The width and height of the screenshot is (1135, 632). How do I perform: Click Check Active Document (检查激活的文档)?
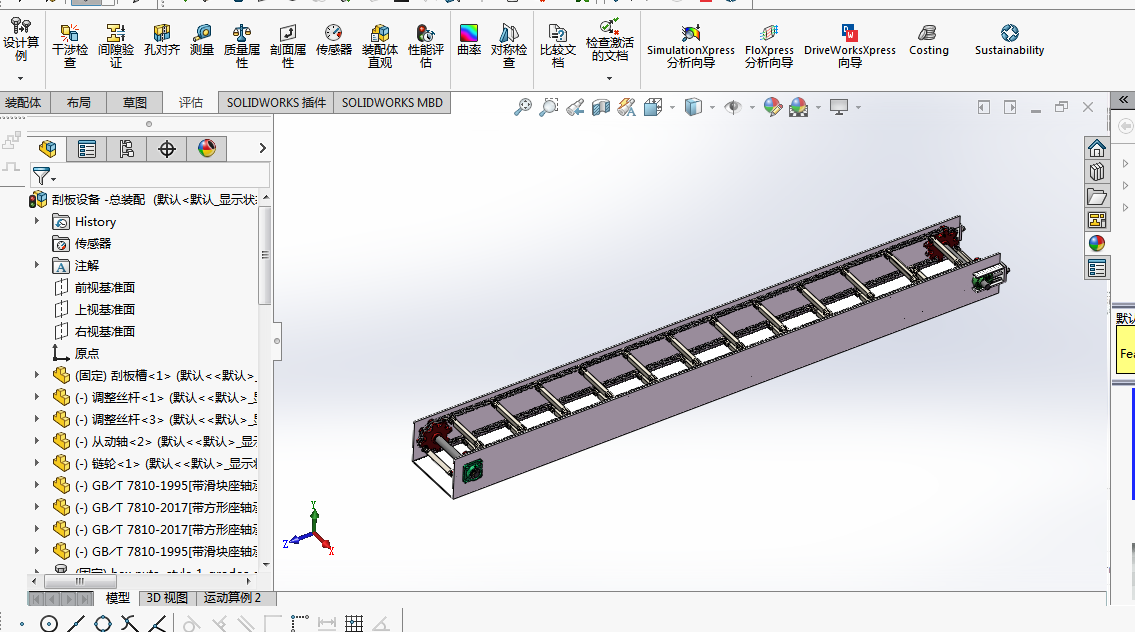click(609, 41)
